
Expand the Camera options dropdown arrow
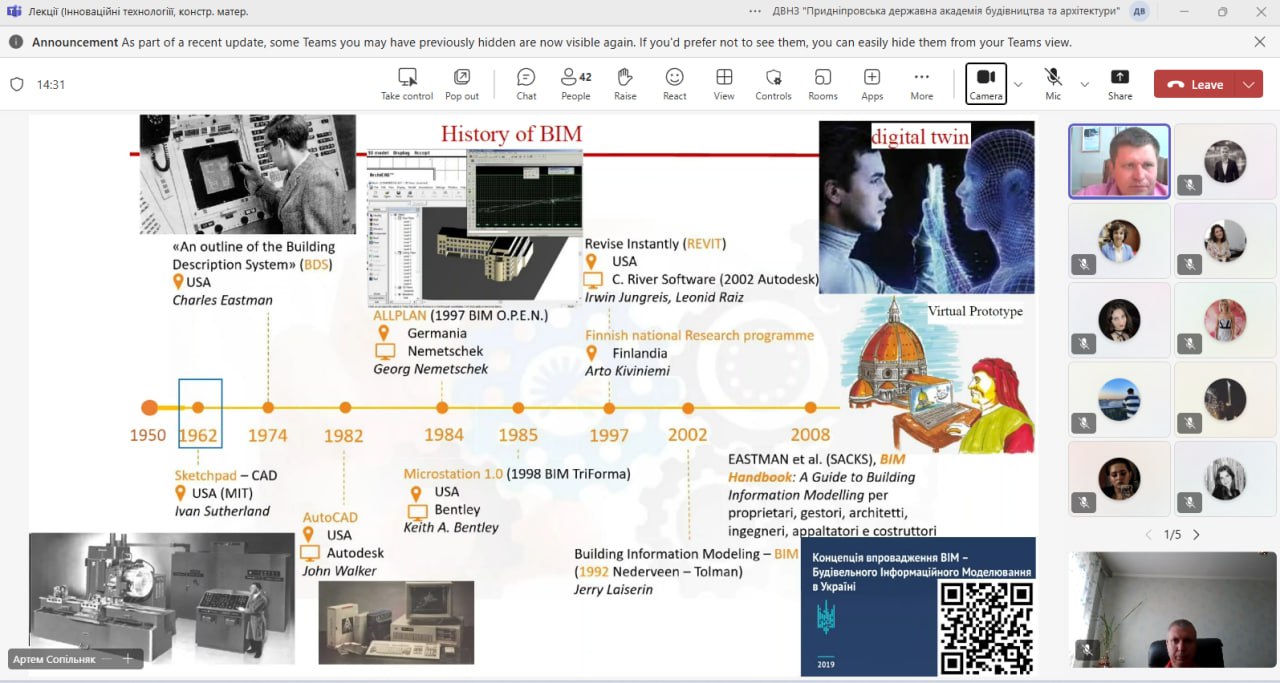click(1018, 85)
